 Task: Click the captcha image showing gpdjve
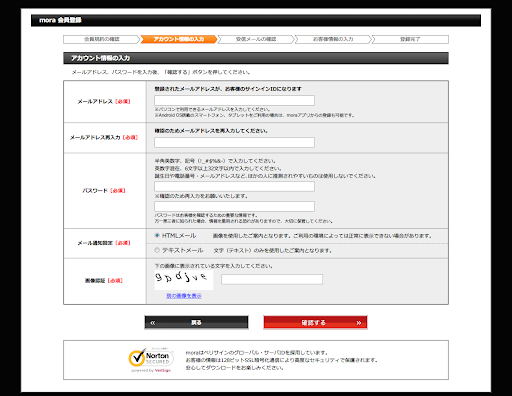(x=183, y=280)
